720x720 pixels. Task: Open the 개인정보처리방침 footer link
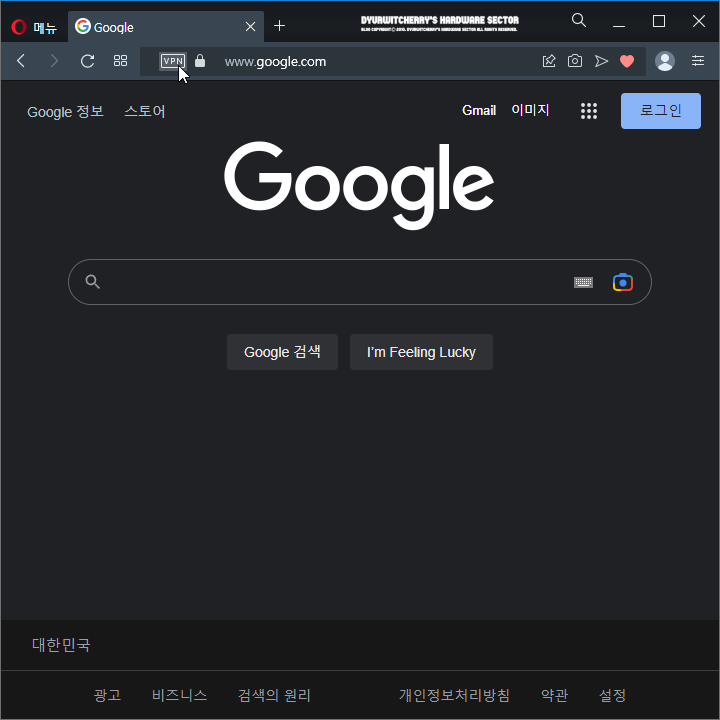tap(454, 695)
